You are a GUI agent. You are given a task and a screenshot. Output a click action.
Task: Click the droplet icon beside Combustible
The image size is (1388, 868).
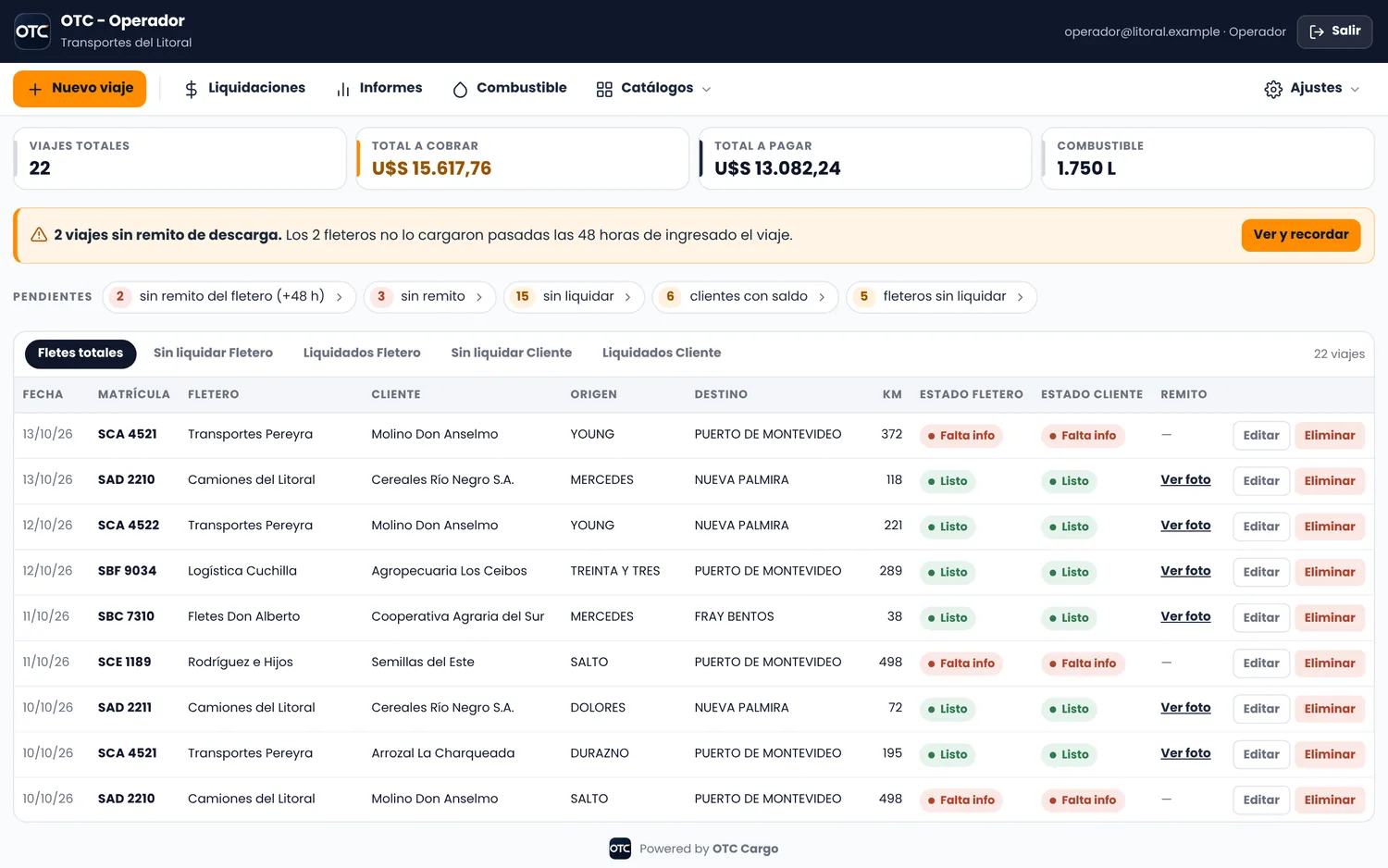tap(460, 89)
